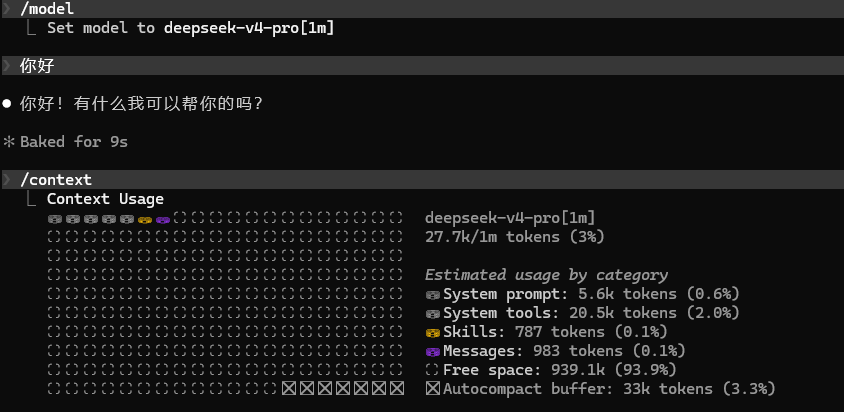The image size is (844, 412).
Task: Select the assistant reply 你好！有什么我可以帮你的吗？
Action: point(142,103)
